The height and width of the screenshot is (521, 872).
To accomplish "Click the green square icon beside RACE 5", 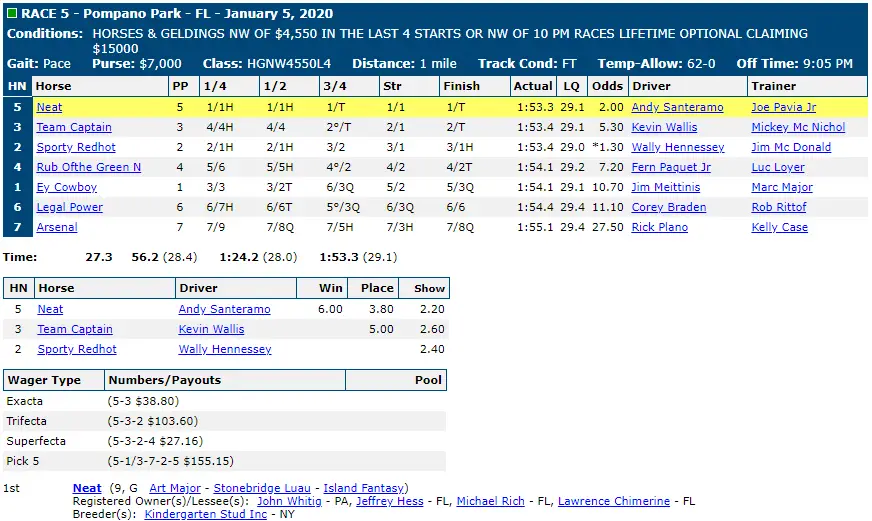I will (x=11, y=13).
